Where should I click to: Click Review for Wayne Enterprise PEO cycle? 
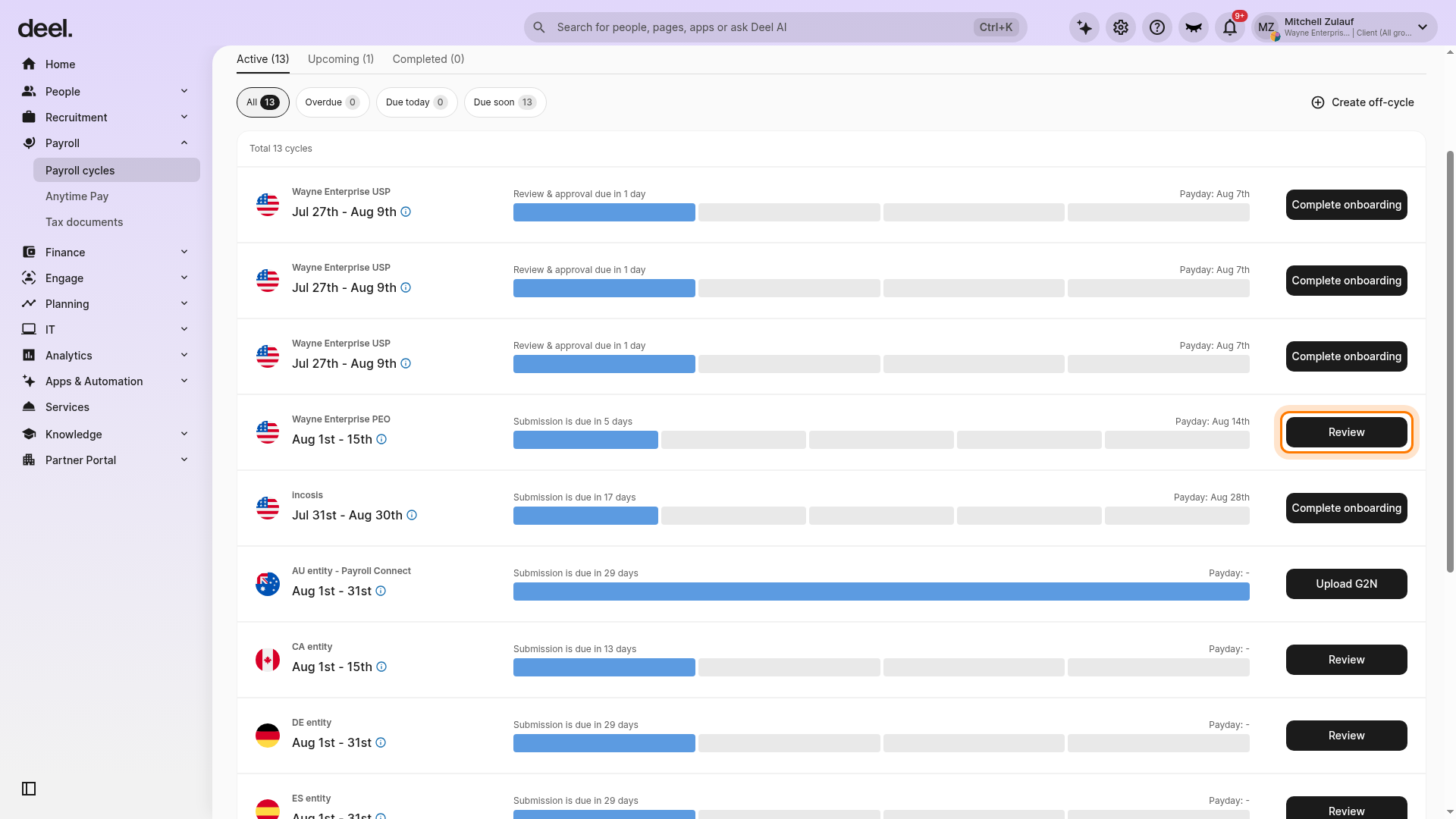coord(1347,432)
